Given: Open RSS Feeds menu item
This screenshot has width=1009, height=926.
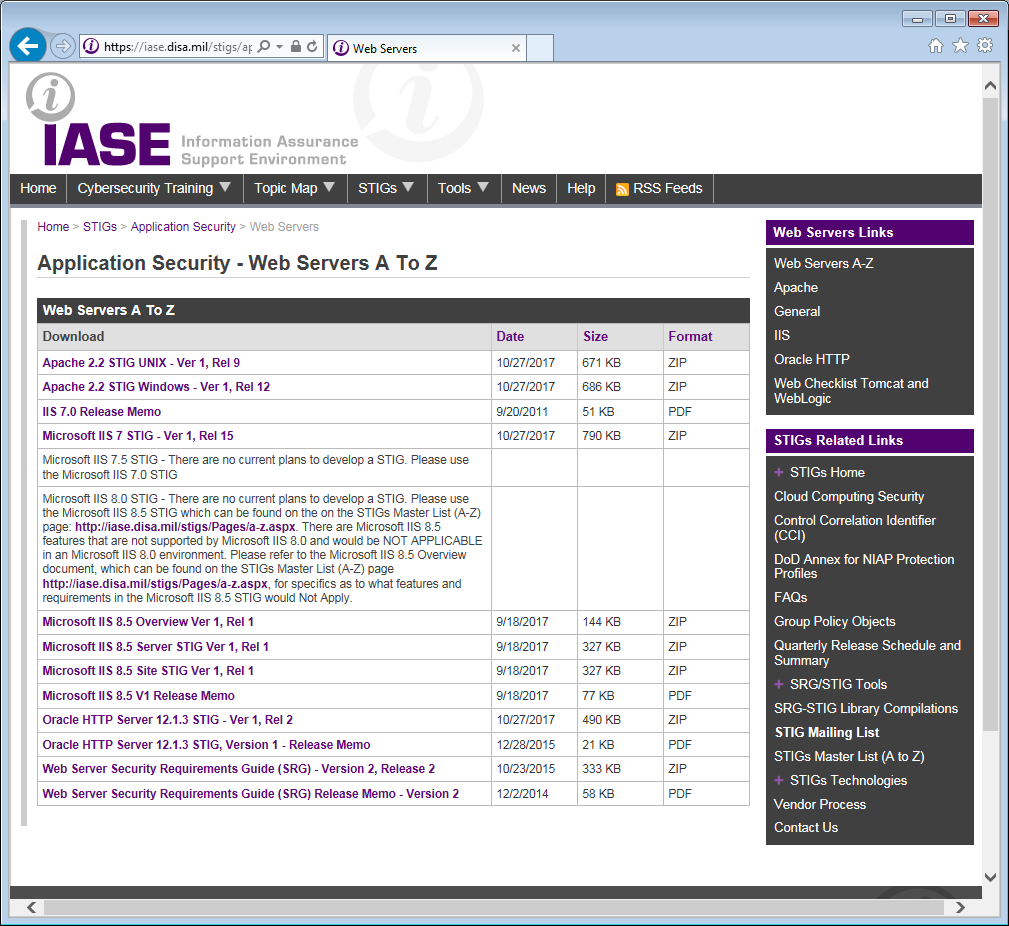Looking at the screenshot, I should tap(660, 189).
